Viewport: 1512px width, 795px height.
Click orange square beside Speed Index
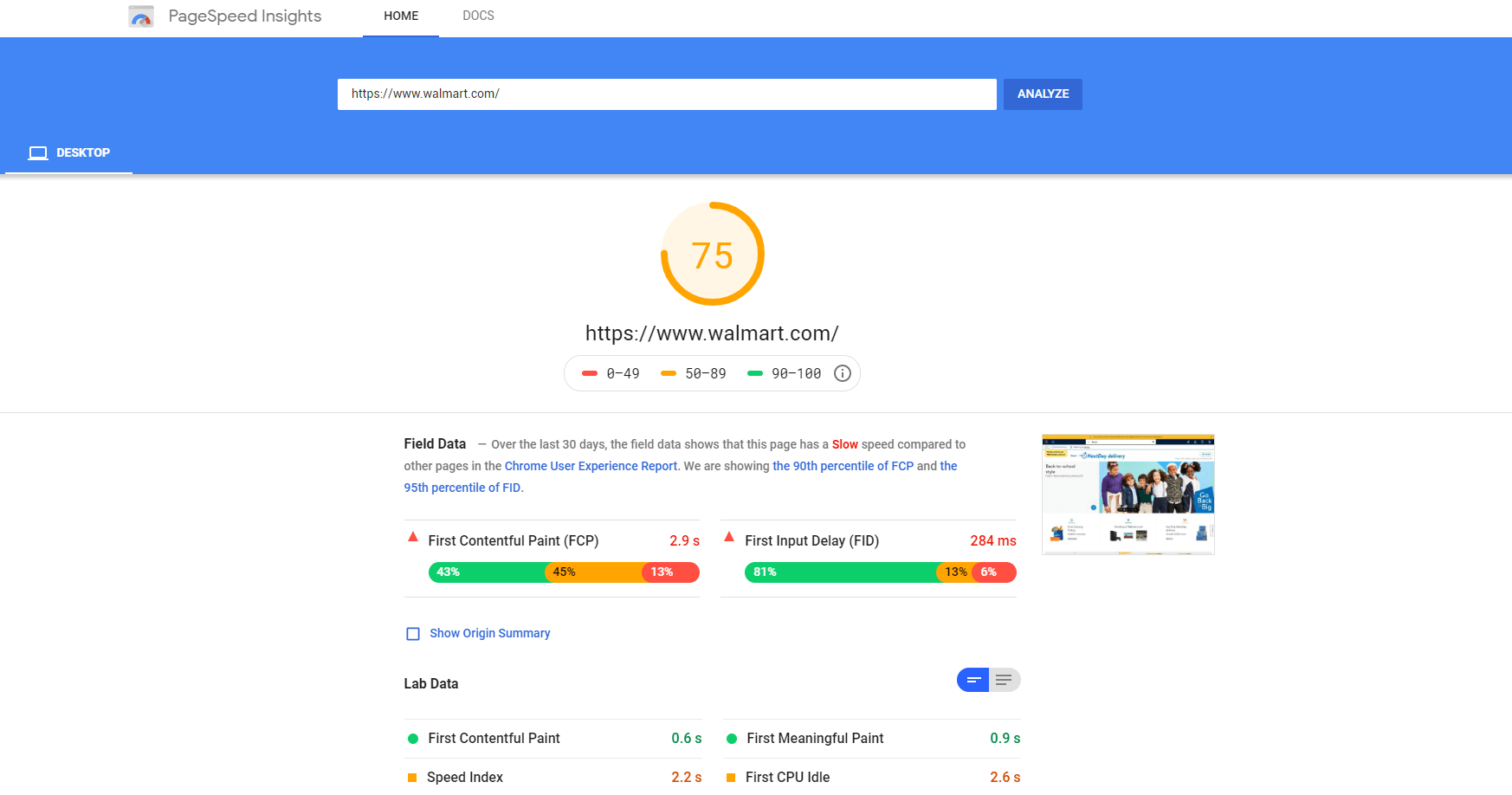click(x=412, y=778)
